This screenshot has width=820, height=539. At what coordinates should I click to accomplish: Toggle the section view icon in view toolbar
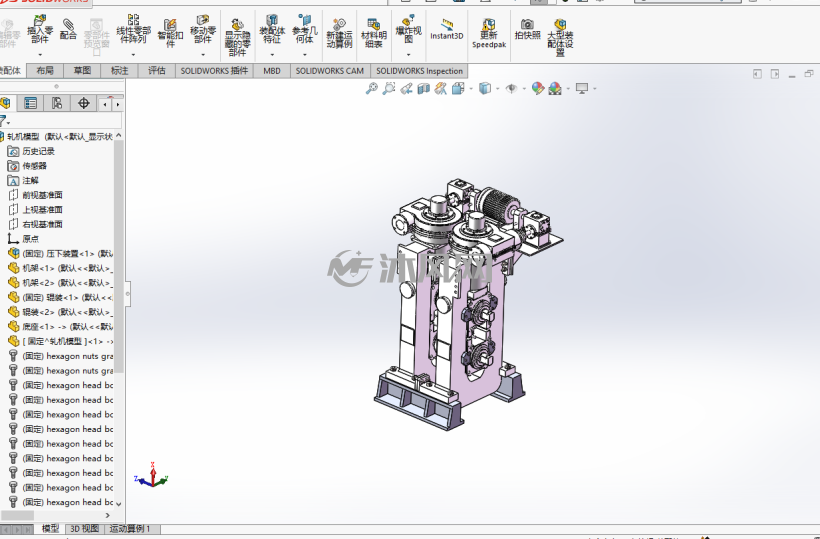(424, 88)
